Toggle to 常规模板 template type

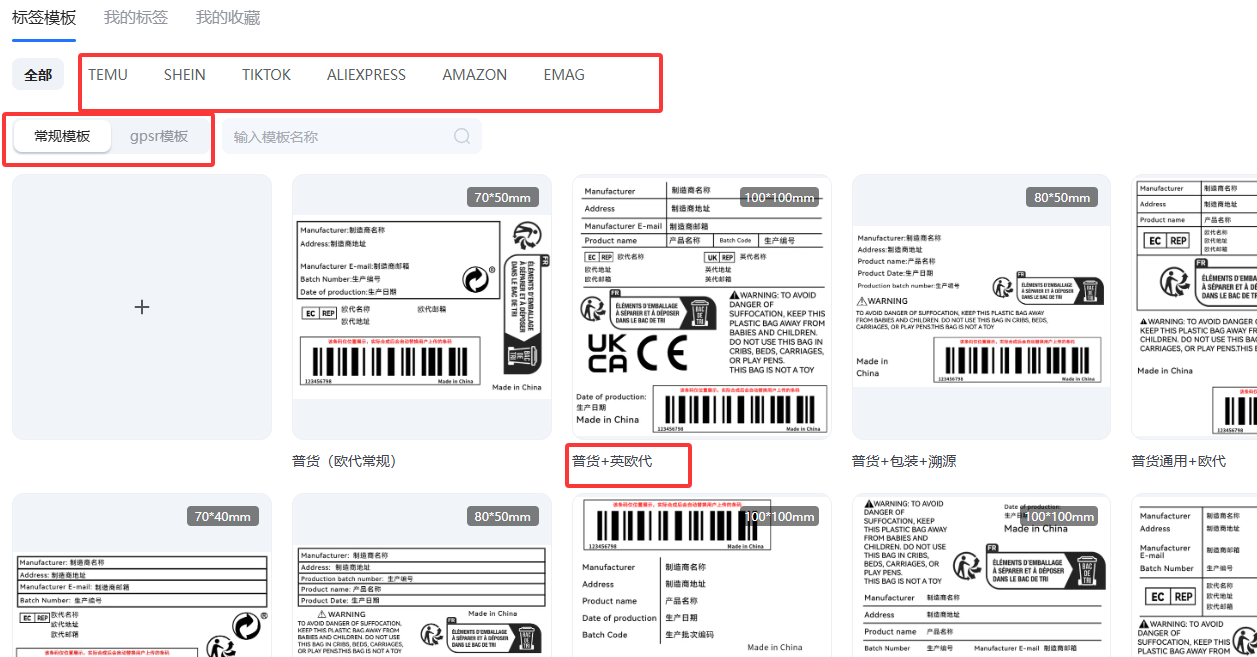pos(62,136)
